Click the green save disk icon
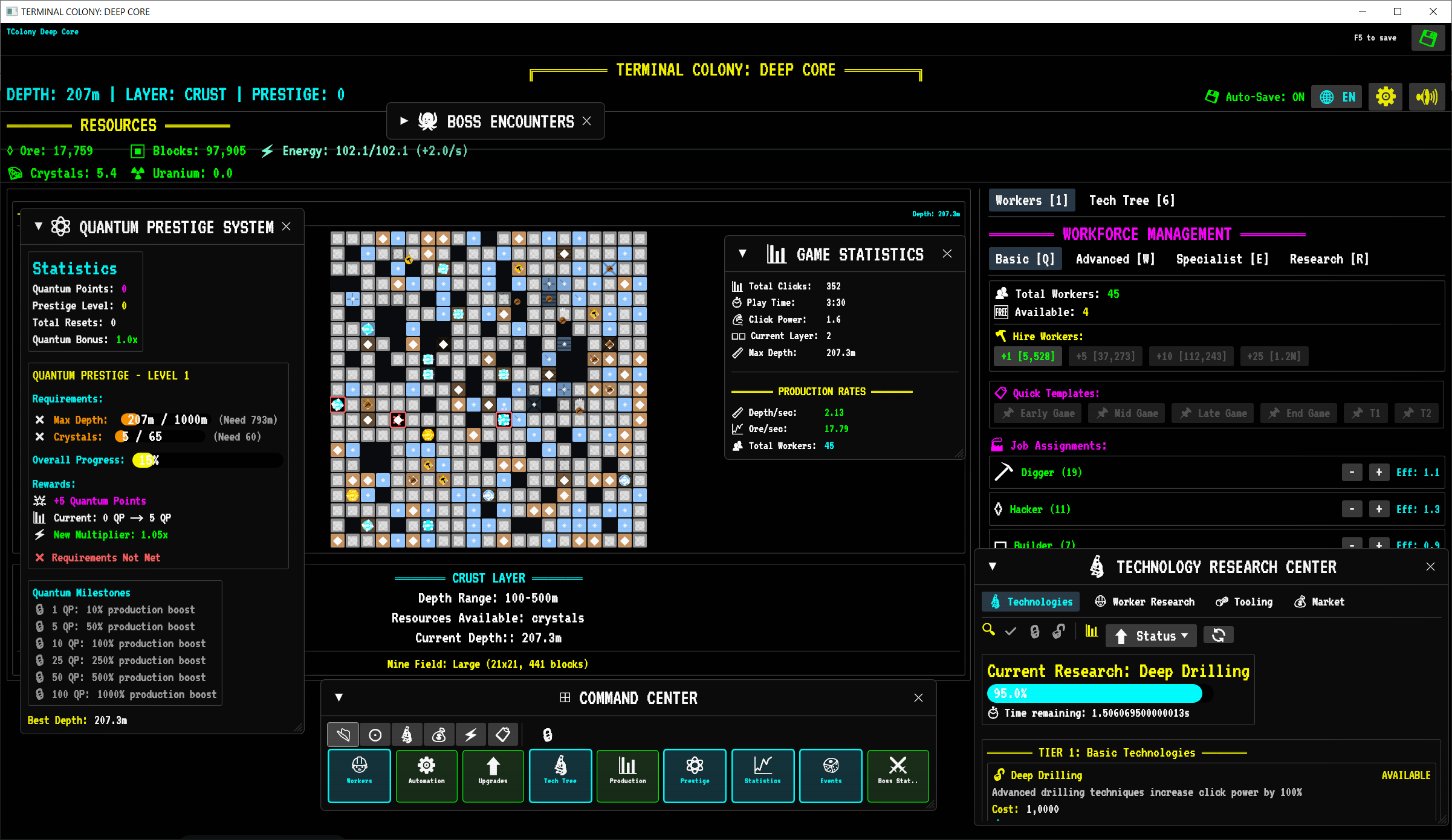 pyautogui.click(x=1428, y=38)
